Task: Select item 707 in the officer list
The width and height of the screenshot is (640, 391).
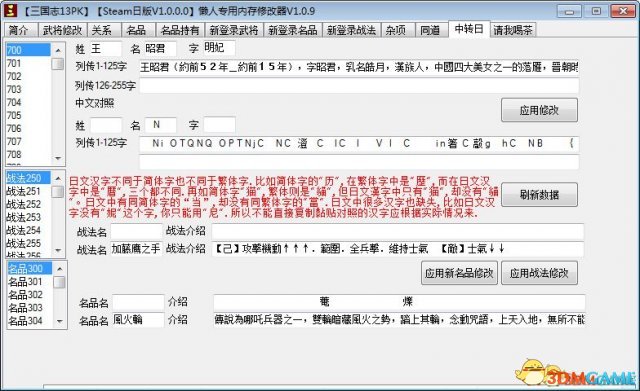Action: 28,142
